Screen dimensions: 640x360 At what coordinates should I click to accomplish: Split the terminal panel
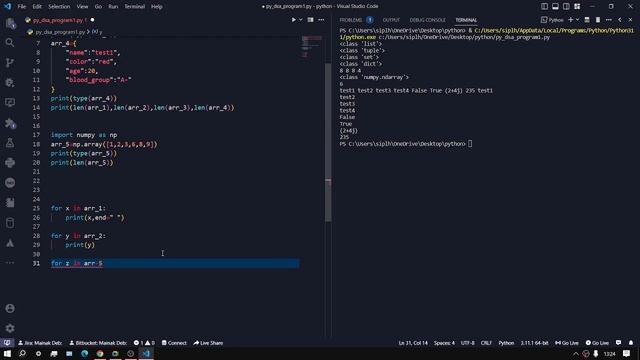(x=587, y=20)
